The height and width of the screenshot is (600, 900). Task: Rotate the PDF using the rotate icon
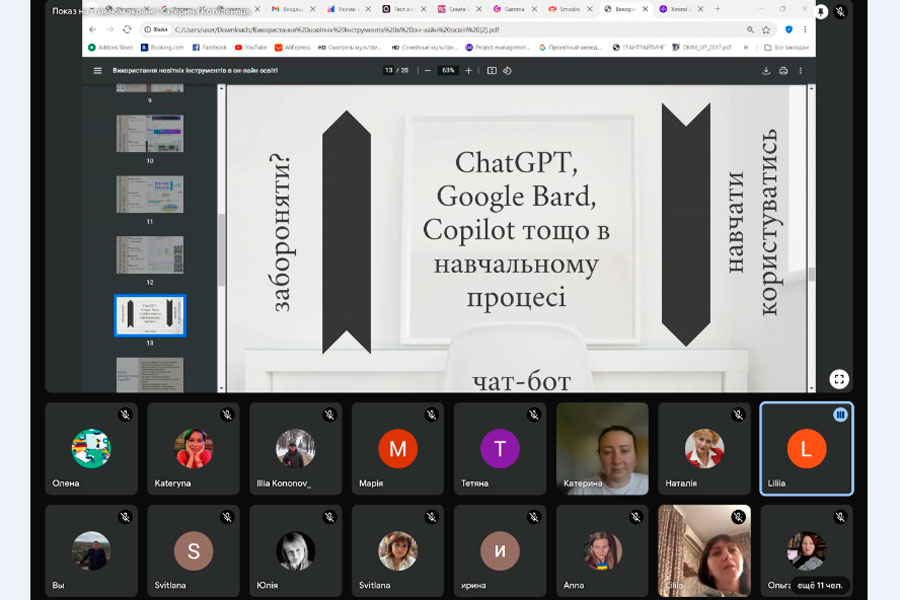[x=507, y=71]
